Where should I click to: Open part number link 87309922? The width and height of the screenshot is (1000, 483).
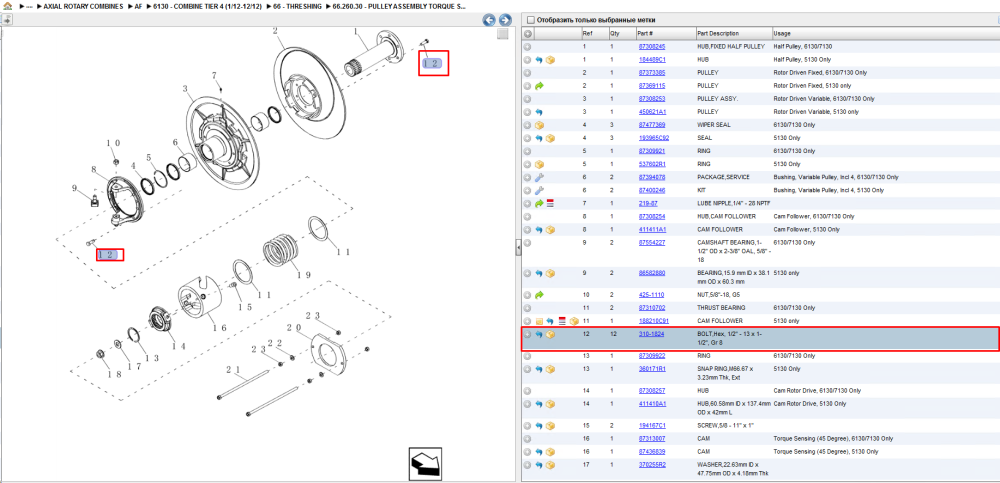pos(652,355)
